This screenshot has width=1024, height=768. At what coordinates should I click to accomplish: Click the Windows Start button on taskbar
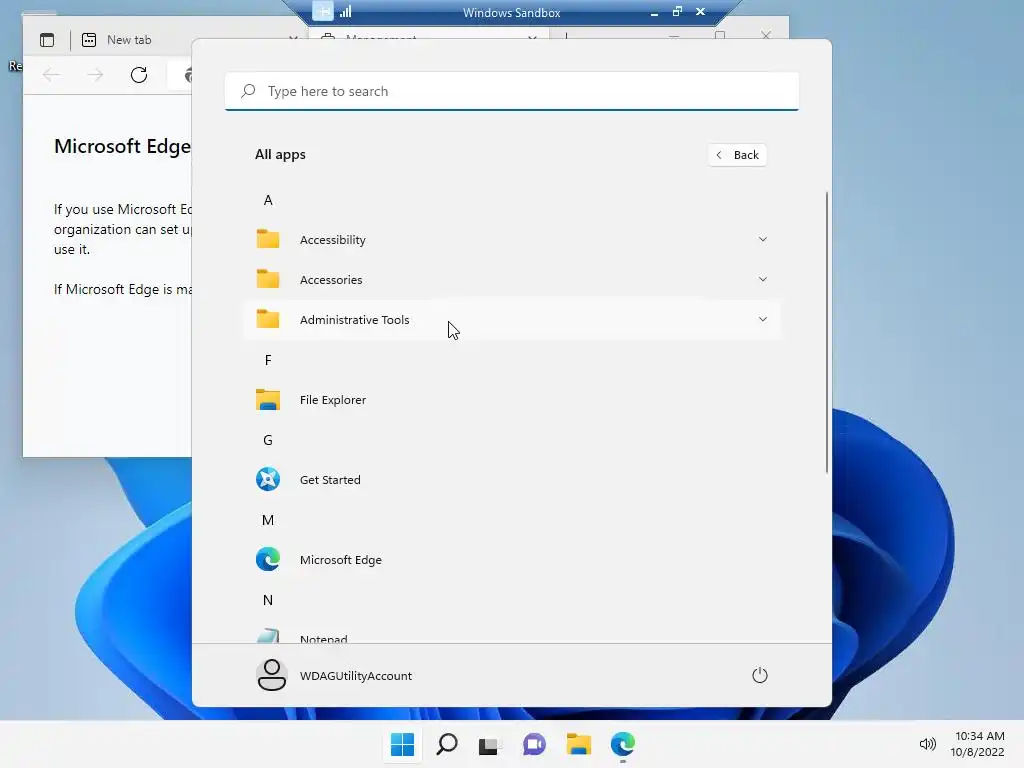click(x=402, y=744)
